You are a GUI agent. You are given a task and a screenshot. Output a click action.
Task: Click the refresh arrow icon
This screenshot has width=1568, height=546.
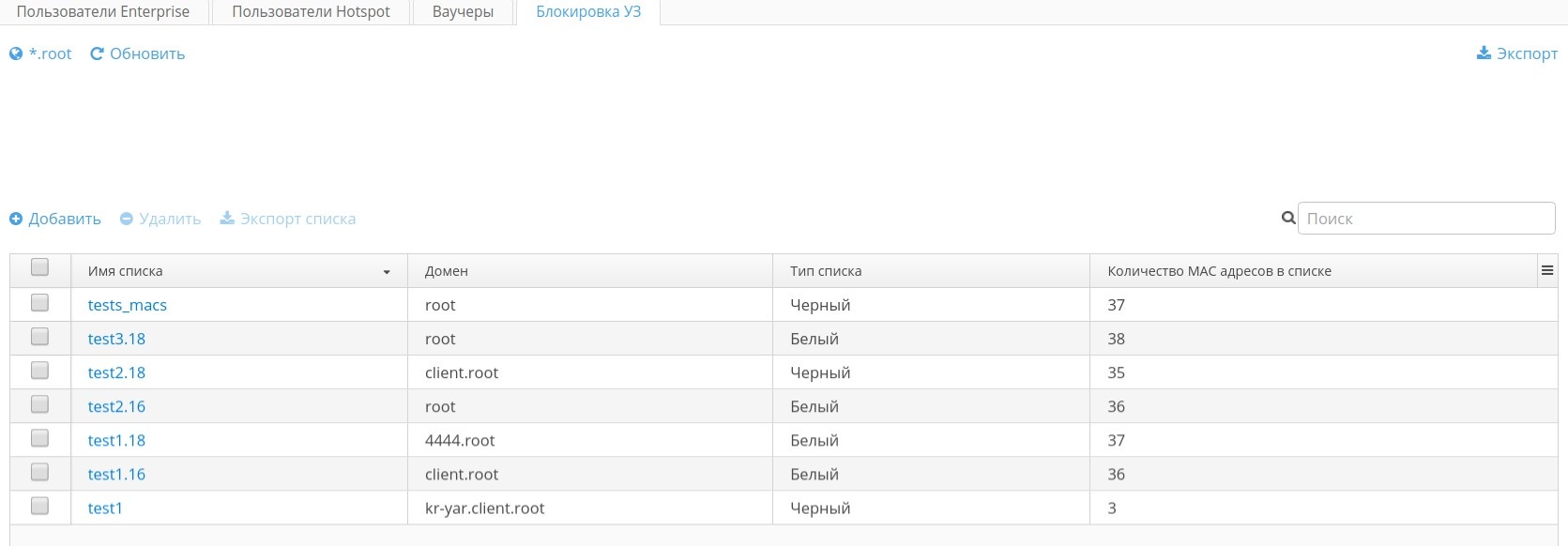pyautogui.click(x=97, y=54)
